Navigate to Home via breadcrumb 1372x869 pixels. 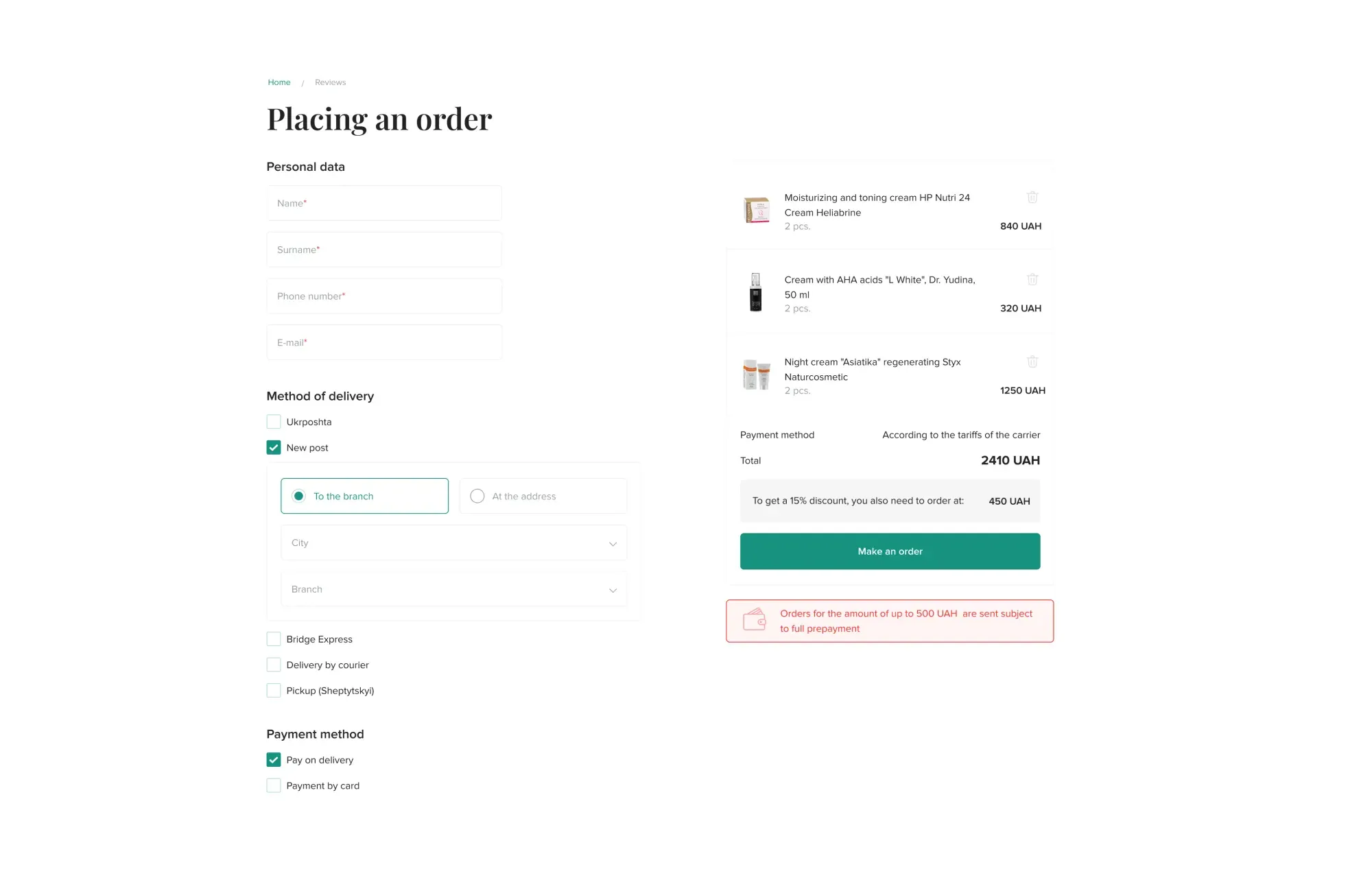[x=279, y=82]
